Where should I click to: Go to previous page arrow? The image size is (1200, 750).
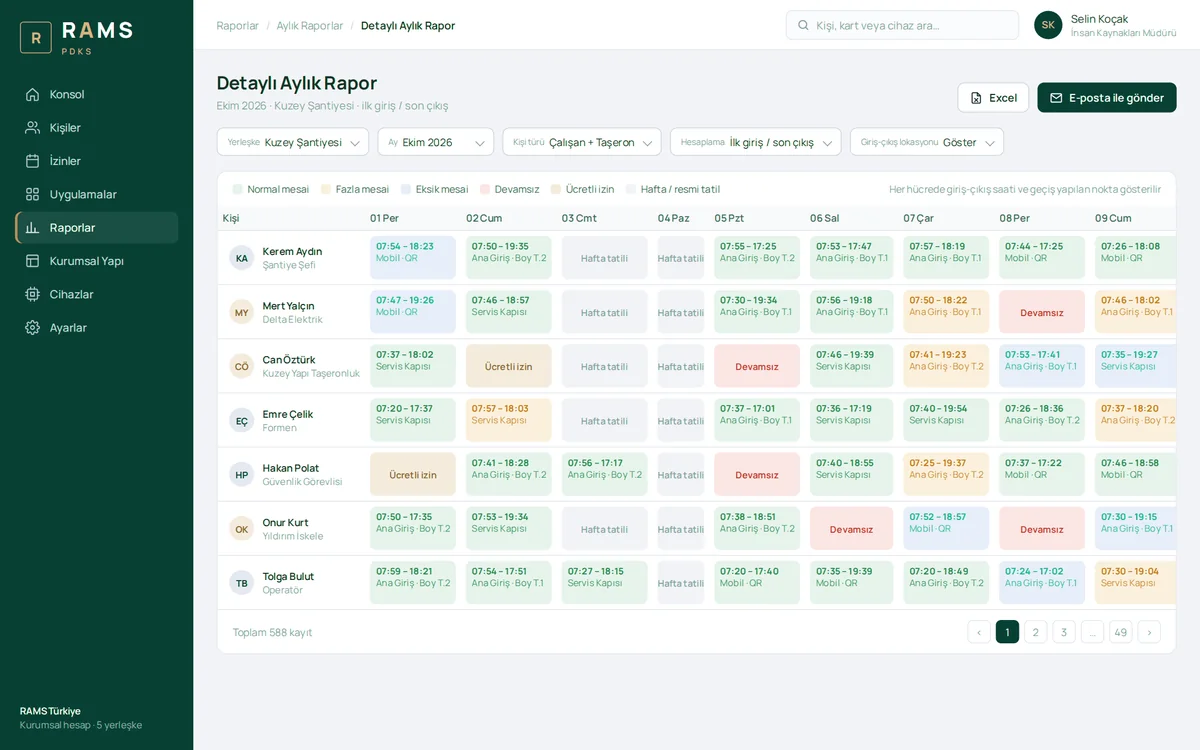[979, 632]
